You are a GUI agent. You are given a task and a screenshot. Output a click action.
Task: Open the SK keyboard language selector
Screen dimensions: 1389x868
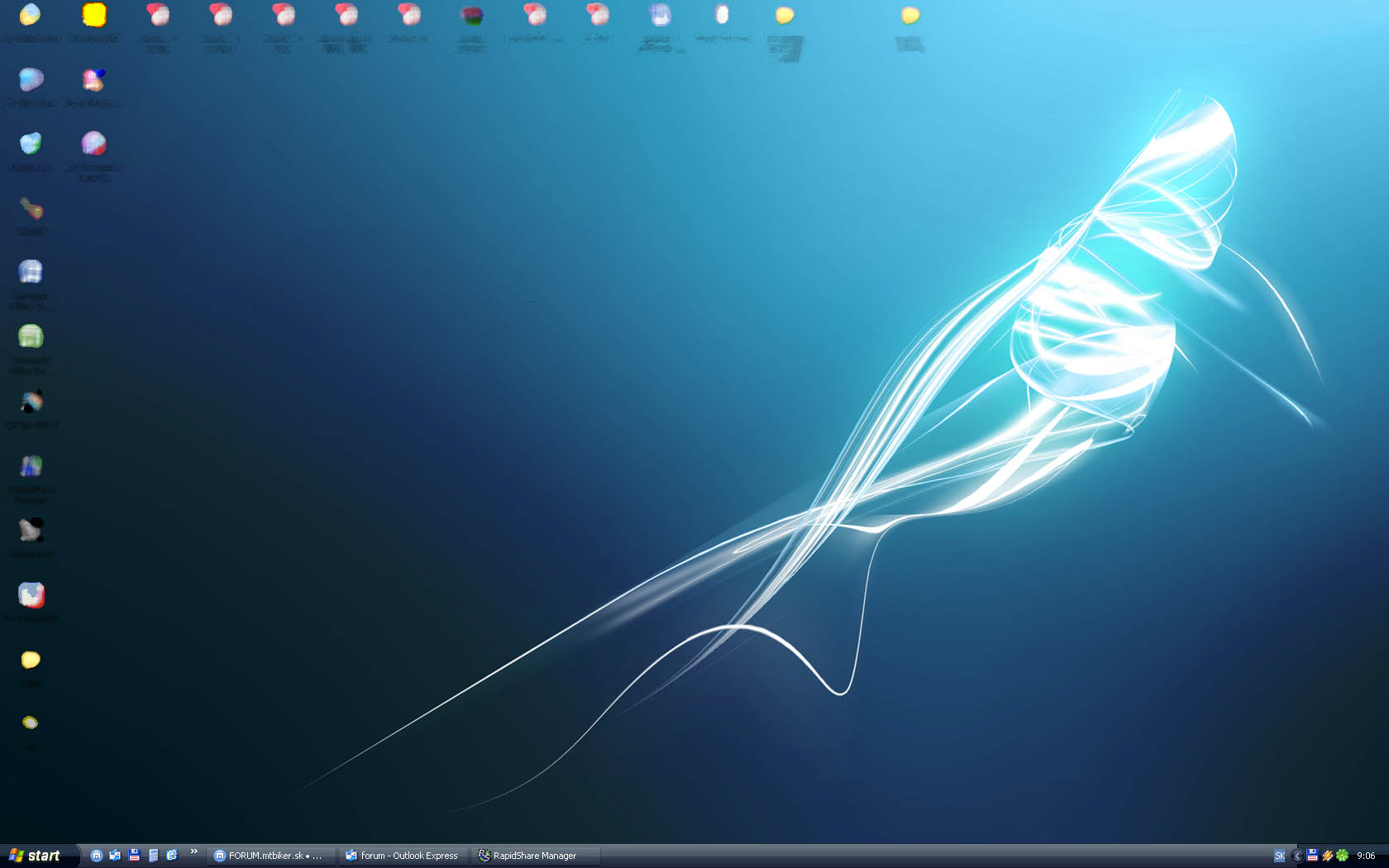[x=1279, y=856]
